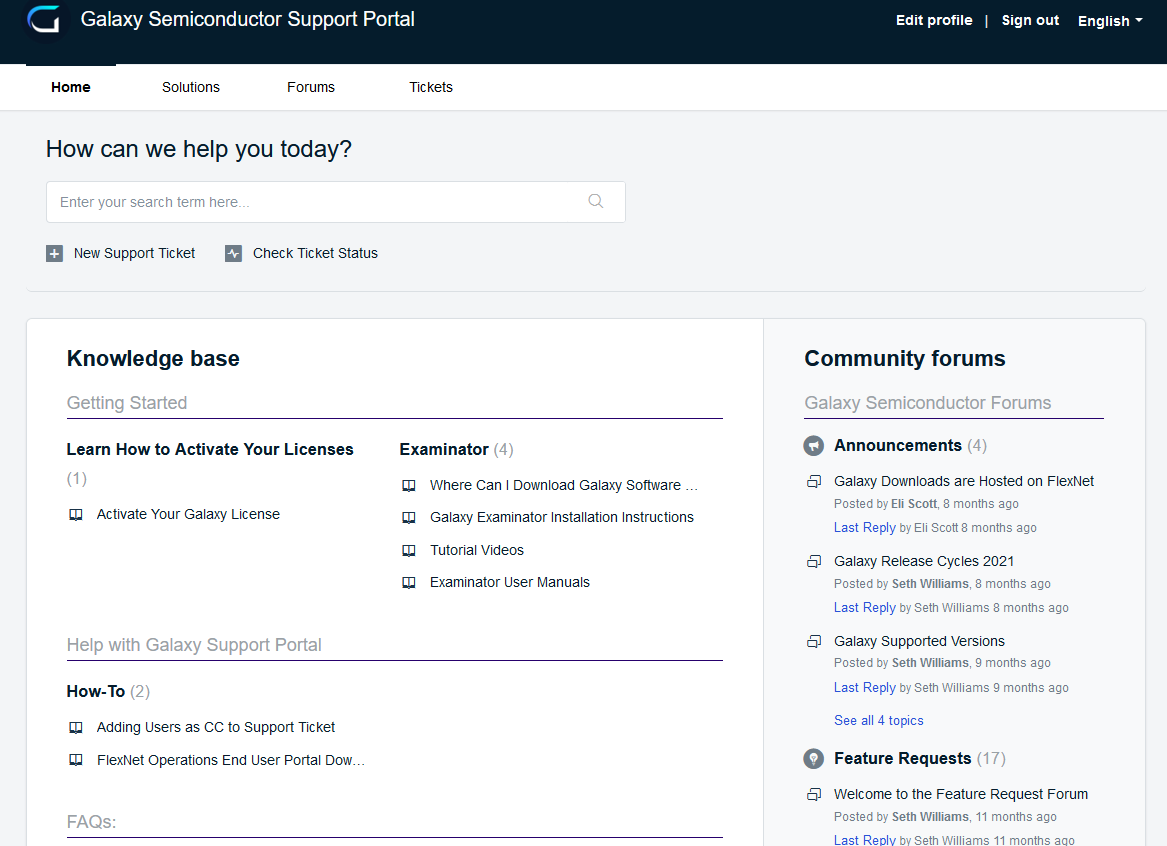Click the Galaxy Semiconductor Support Portal title
The height and width of the screenshot is (846, 1167).
pyautogui.click(x=247, y=19)
